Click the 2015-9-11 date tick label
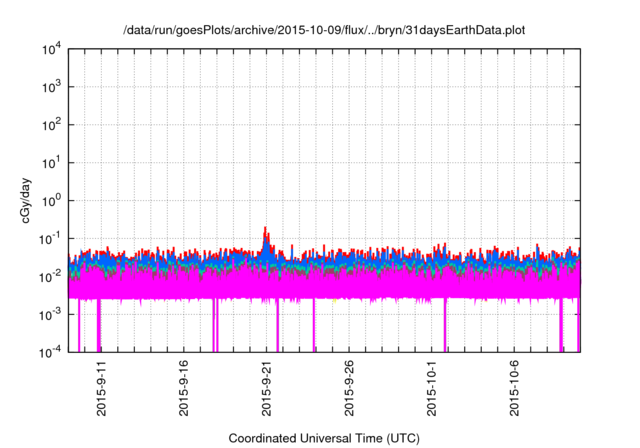Viewport: 640px width, 448px height. pos(101,388)
